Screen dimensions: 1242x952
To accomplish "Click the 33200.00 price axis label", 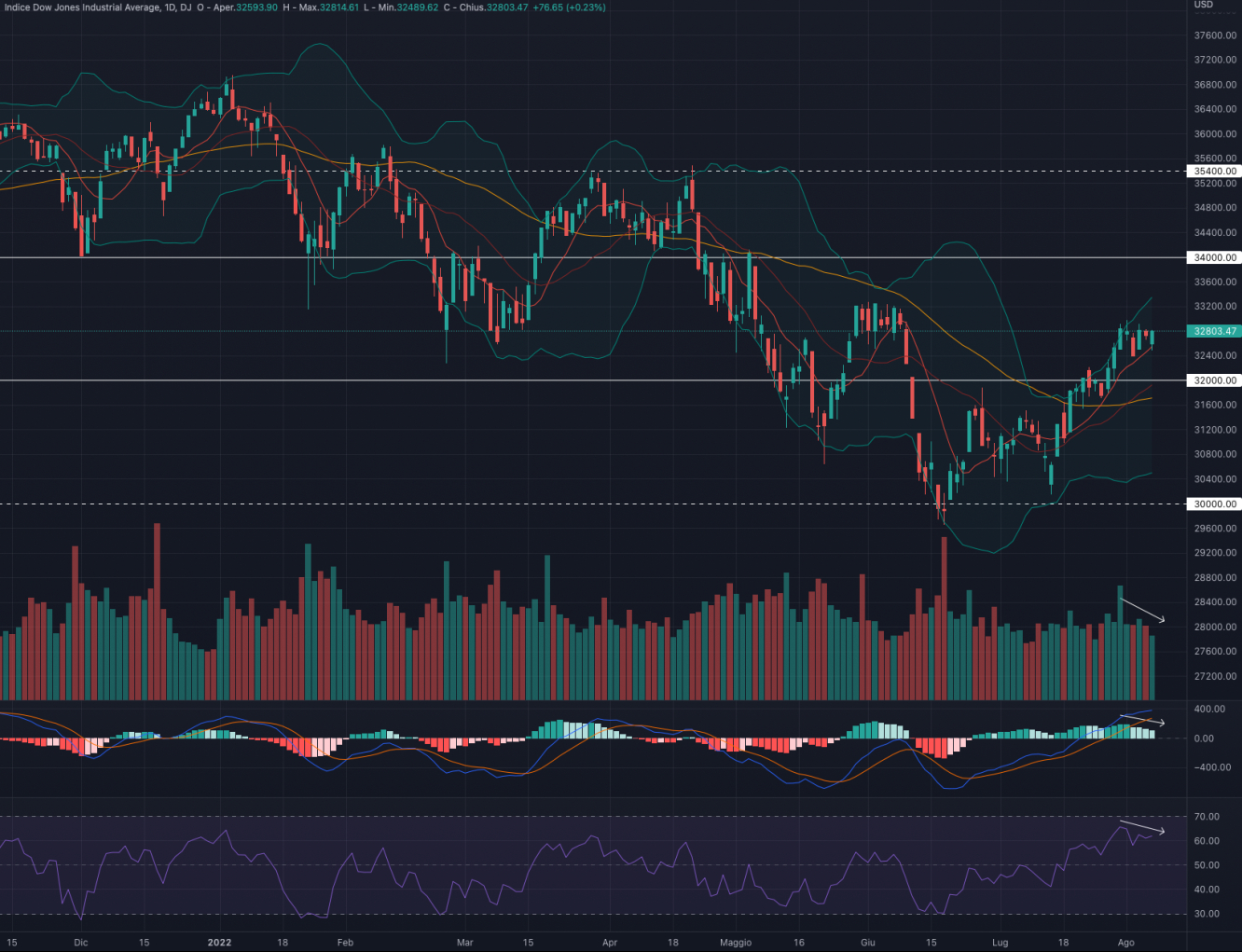I will [x=1215, y=307].
